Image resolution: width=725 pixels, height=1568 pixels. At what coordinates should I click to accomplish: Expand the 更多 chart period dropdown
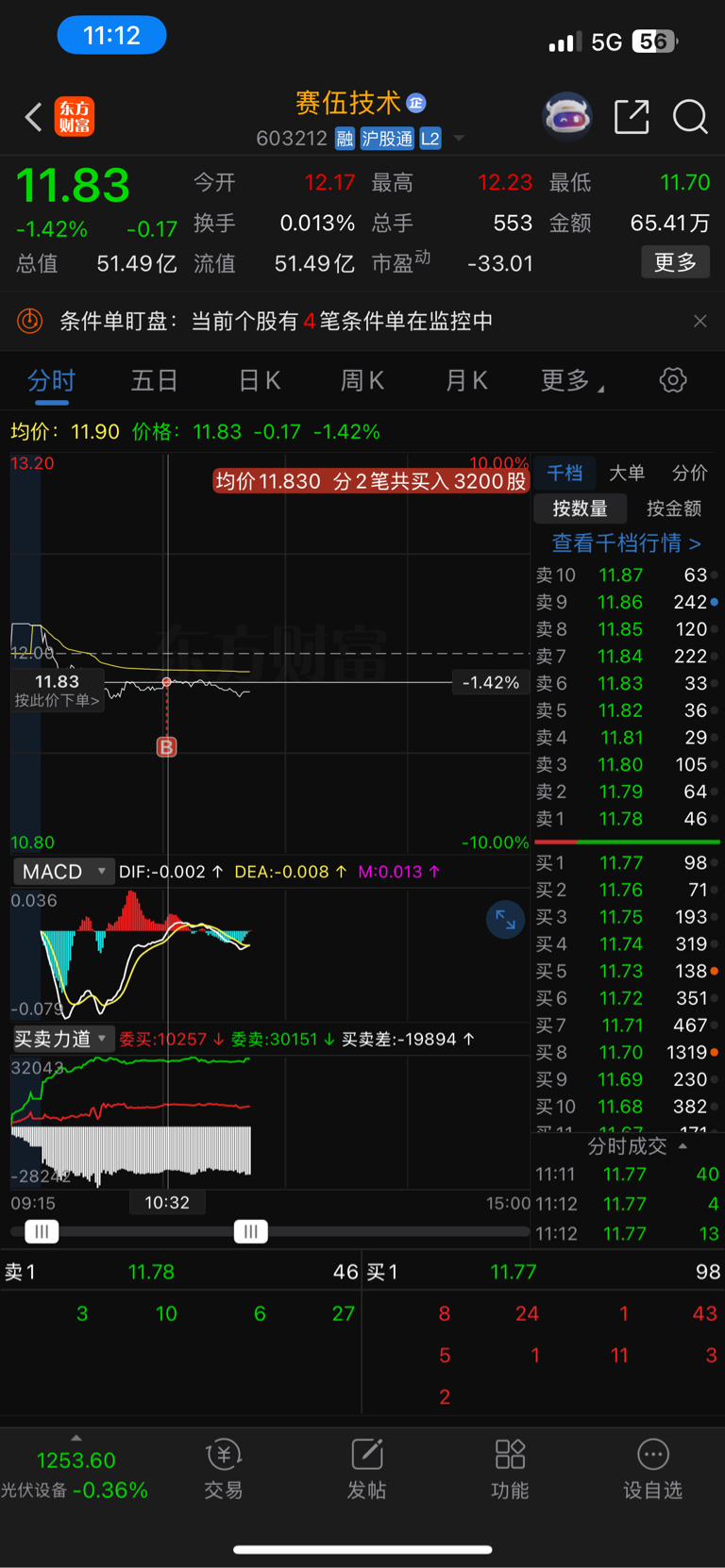point(572,381)
